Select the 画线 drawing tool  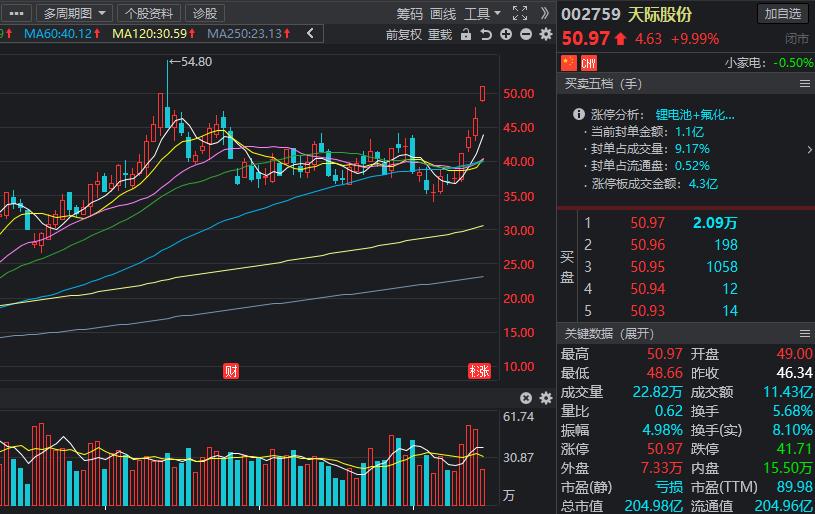(443, 14)
